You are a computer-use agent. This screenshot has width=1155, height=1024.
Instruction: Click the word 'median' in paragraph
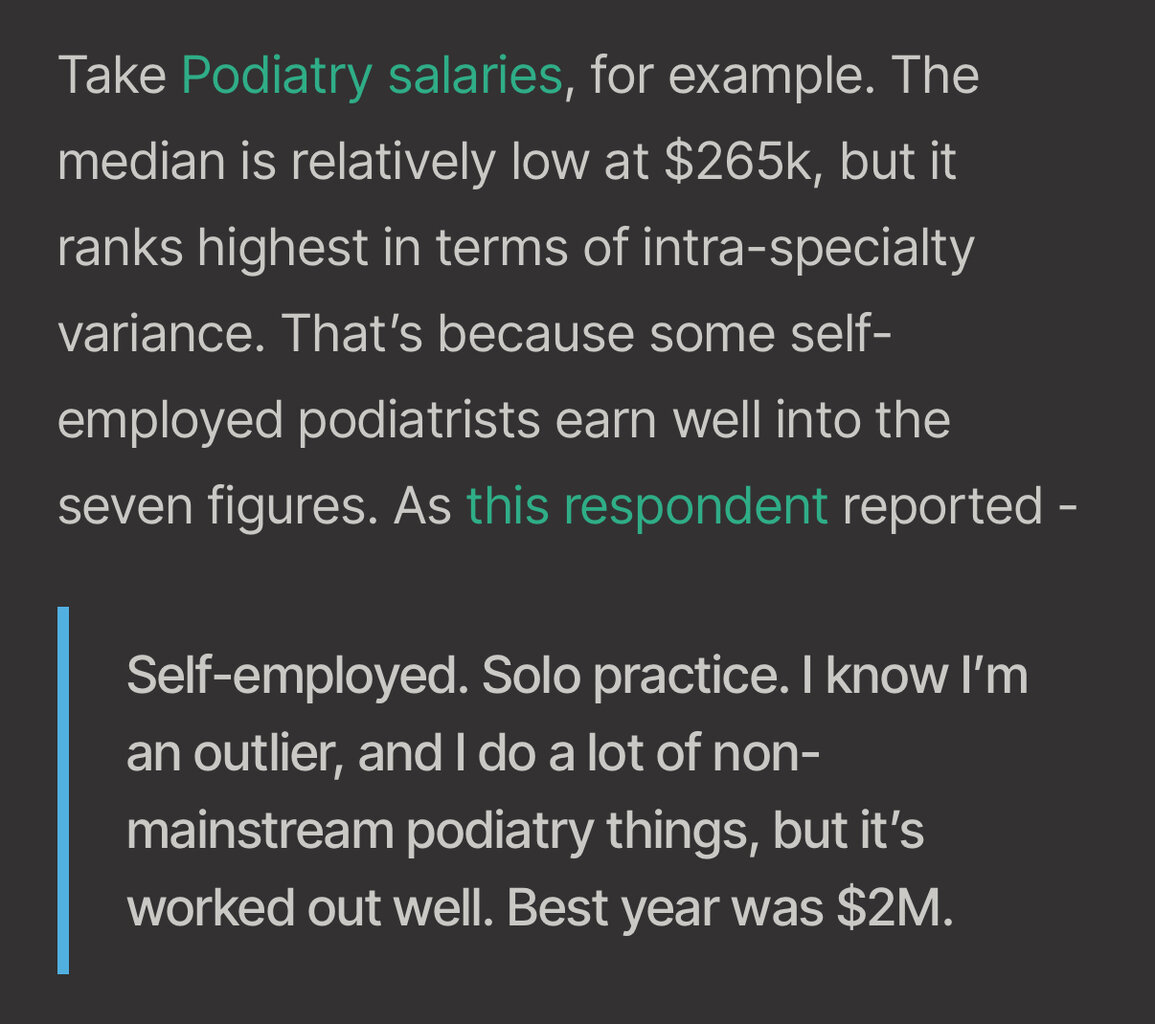click(141, 162)
